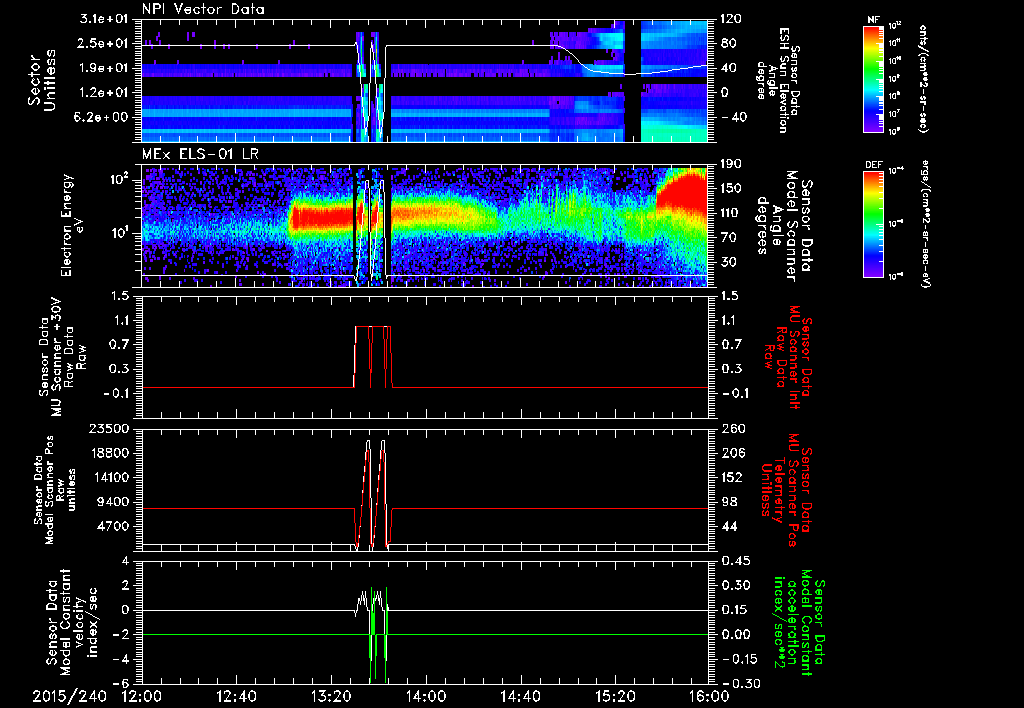Click the horizontal green acceleration line
The width and height of the screenshot is (1024, 708).
250,634
